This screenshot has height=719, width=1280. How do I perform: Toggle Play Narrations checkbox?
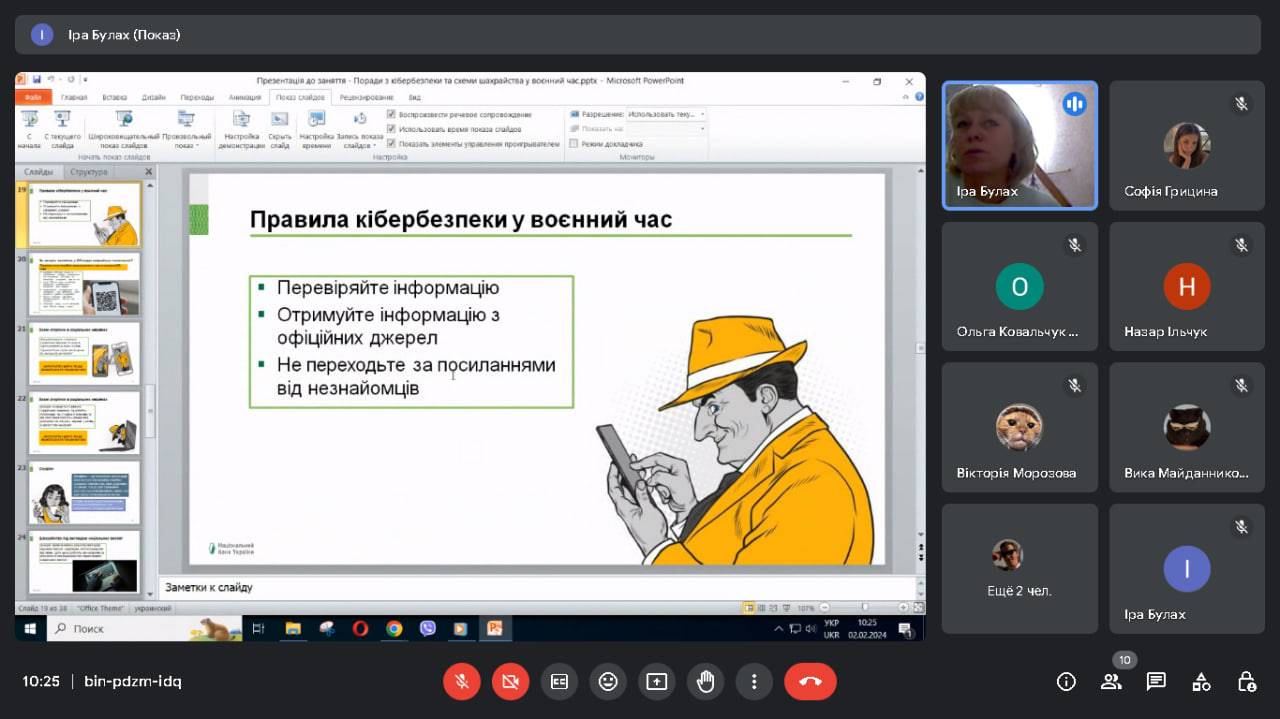(x=391, y=115)
